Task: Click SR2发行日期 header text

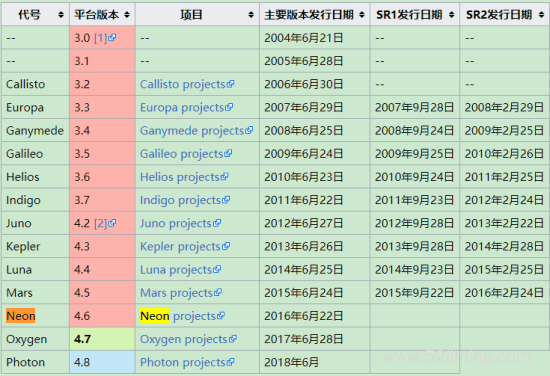Action: click(x=499, y=15)
